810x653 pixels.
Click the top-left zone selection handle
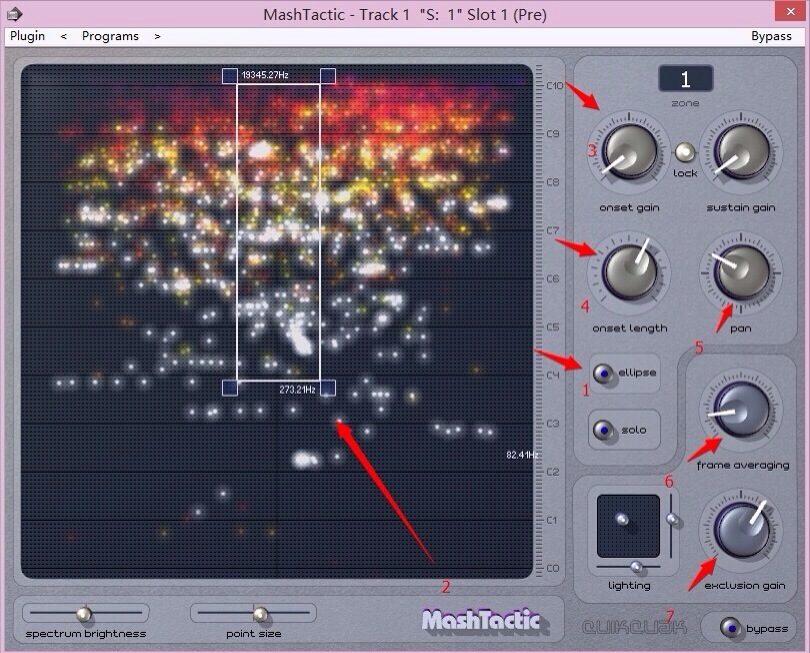click(230, 76)
